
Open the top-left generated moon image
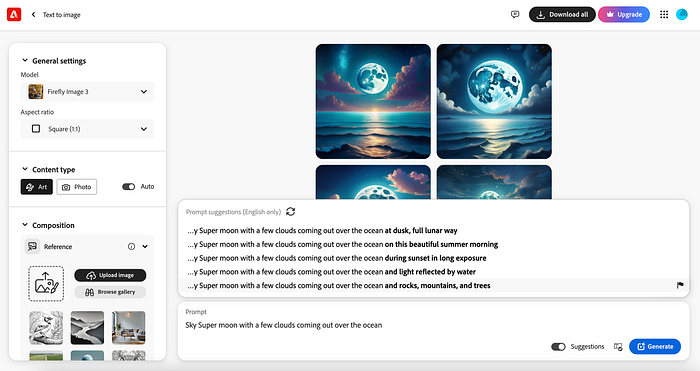click(x=373, y=101)
